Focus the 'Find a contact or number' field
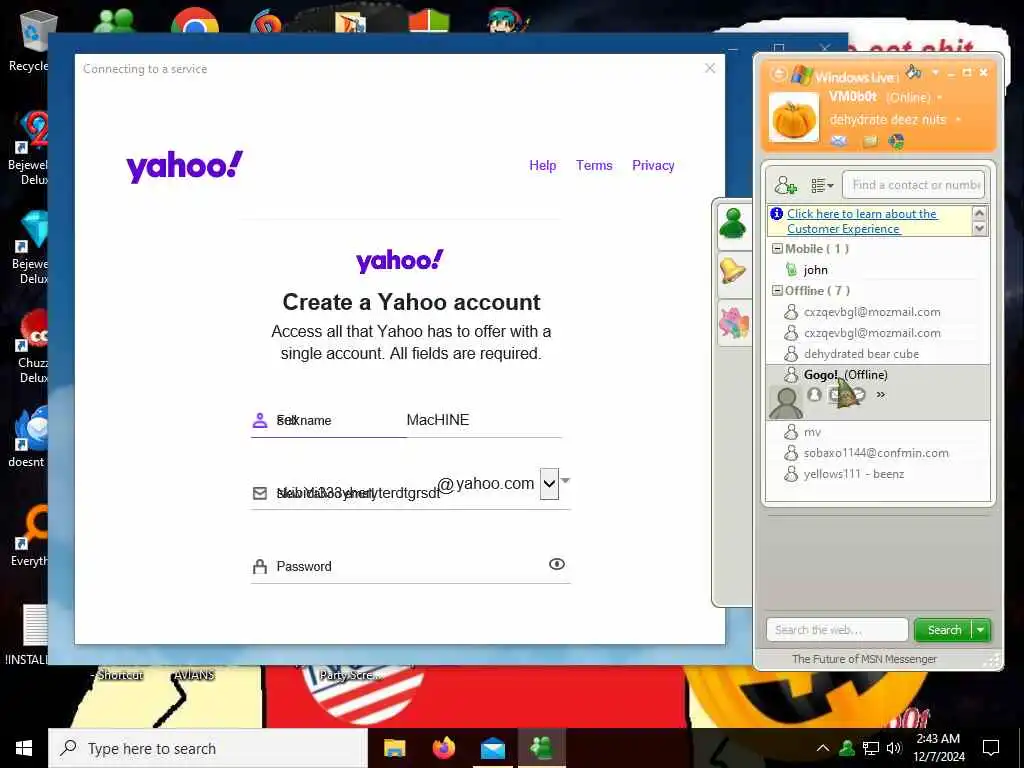The width and height of the screenshot is (1024, 768). point(914,185)
